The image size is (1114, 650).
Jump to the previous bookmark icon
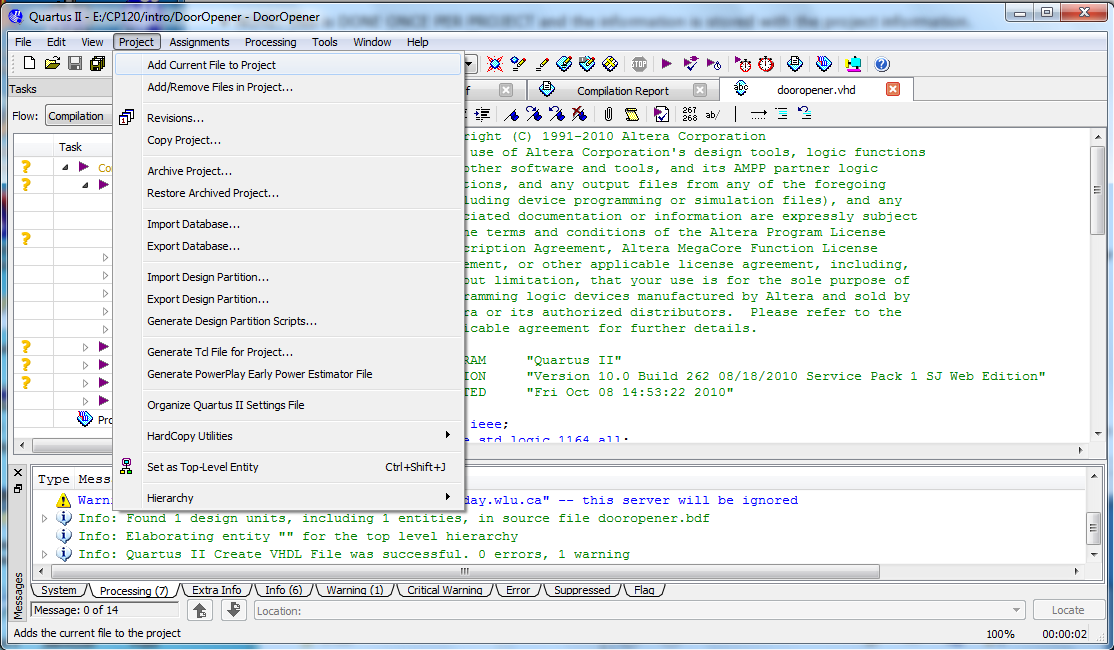click(x=556, y=114)
